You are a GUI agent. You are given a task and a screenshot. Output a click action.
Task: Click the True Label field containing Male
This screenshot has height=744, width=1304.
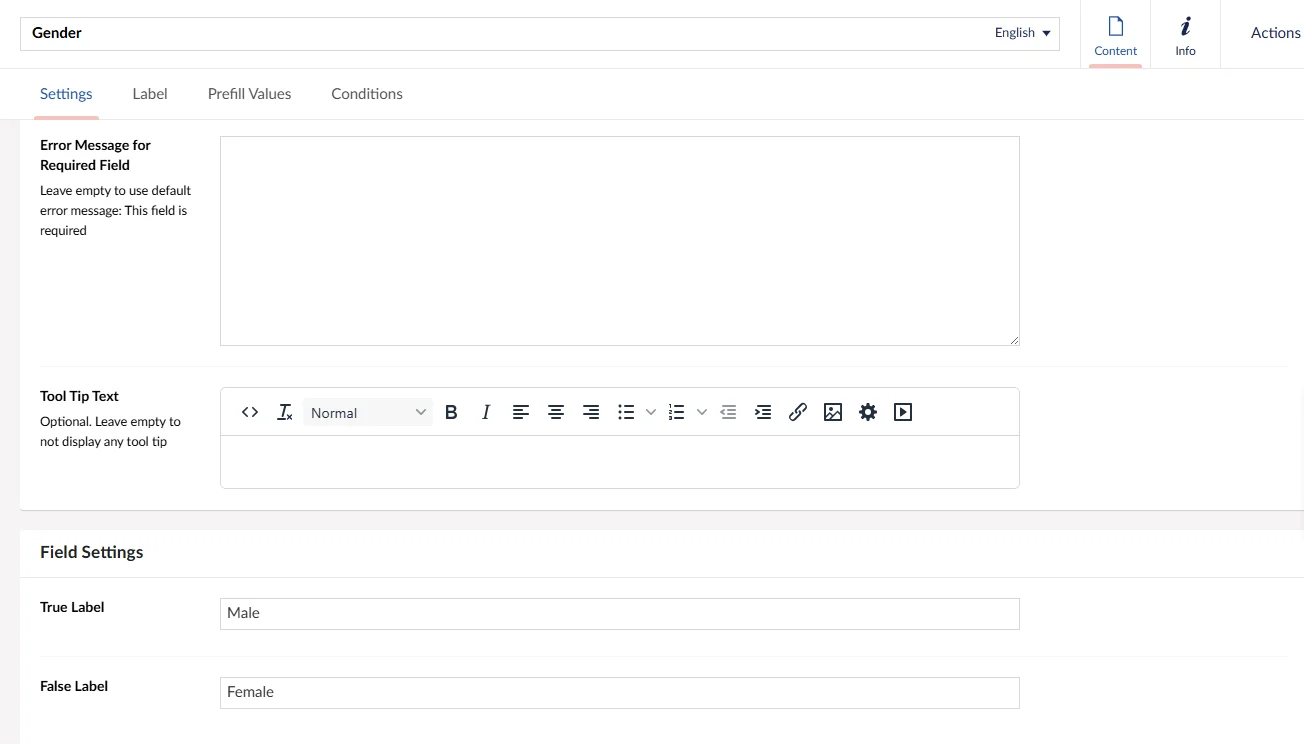tap(619, 614)
